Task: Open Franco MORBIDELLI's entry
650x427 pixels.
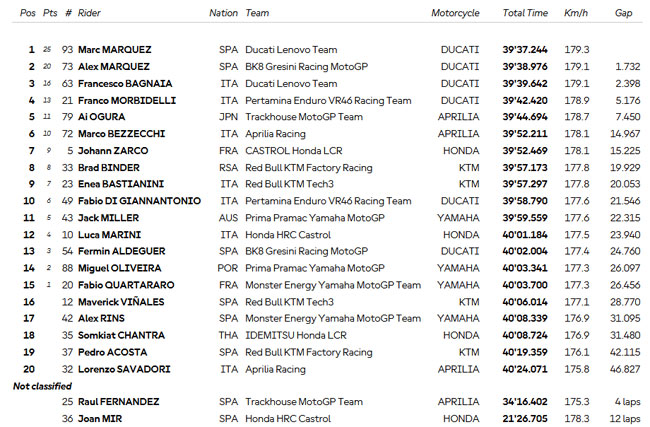Action: pos(127,101)
